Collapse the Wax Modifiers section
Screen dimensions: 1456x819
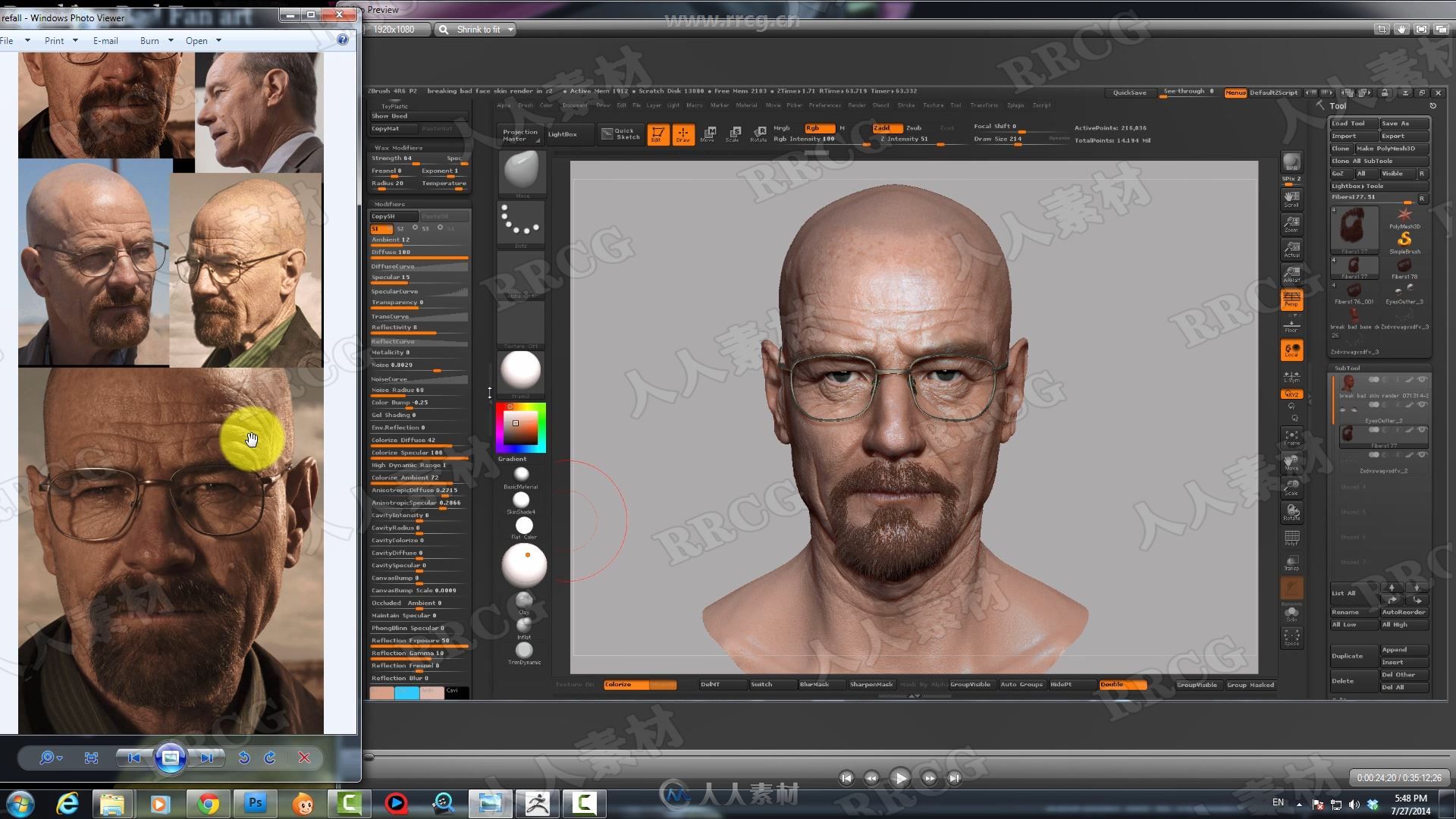(397, 148)
